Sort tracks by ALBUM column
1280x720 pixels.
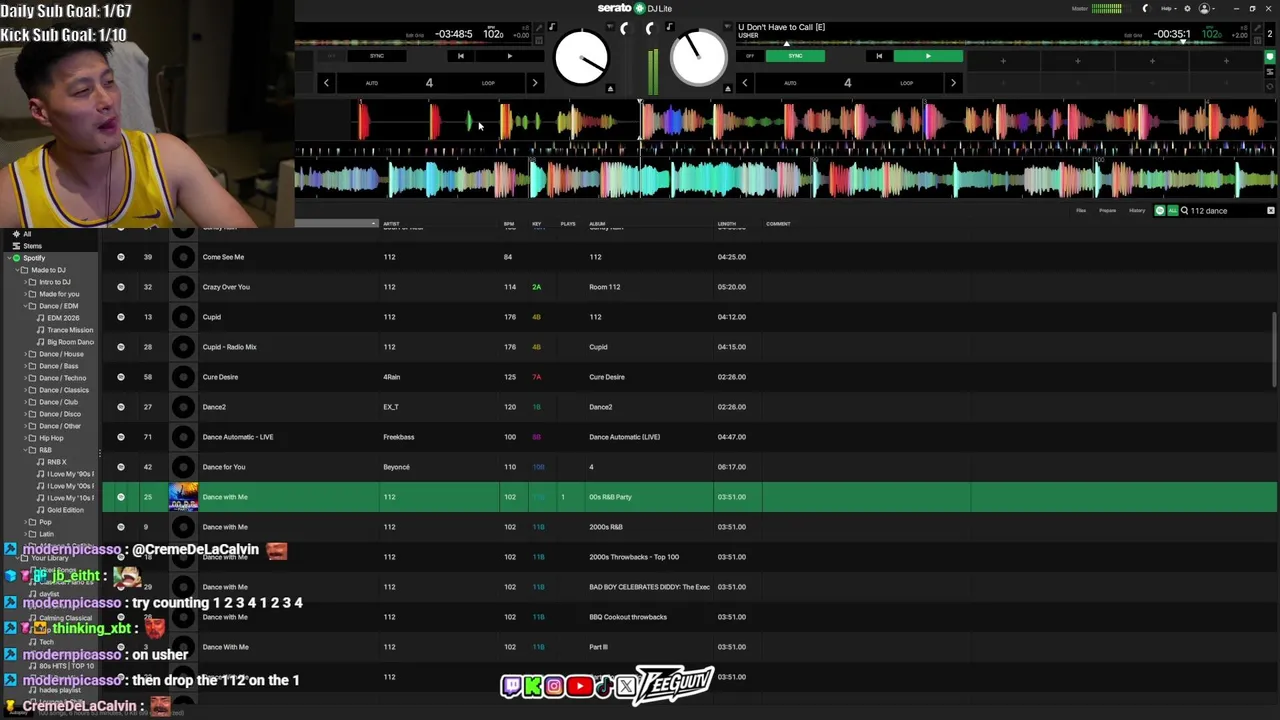[x=597, y=224]
